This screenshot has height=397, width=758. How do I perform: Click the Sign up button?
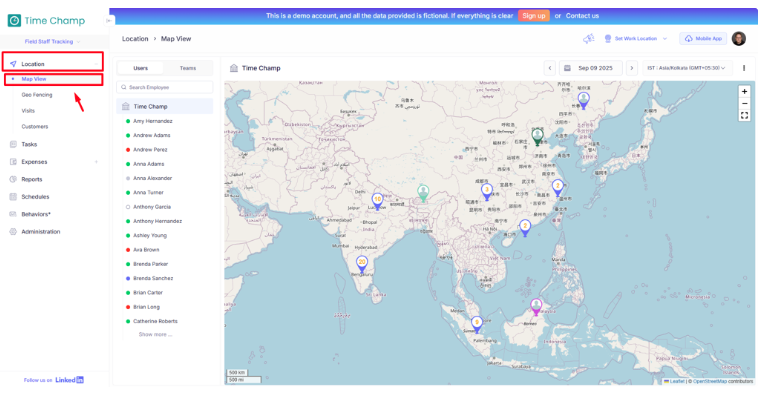534,15
